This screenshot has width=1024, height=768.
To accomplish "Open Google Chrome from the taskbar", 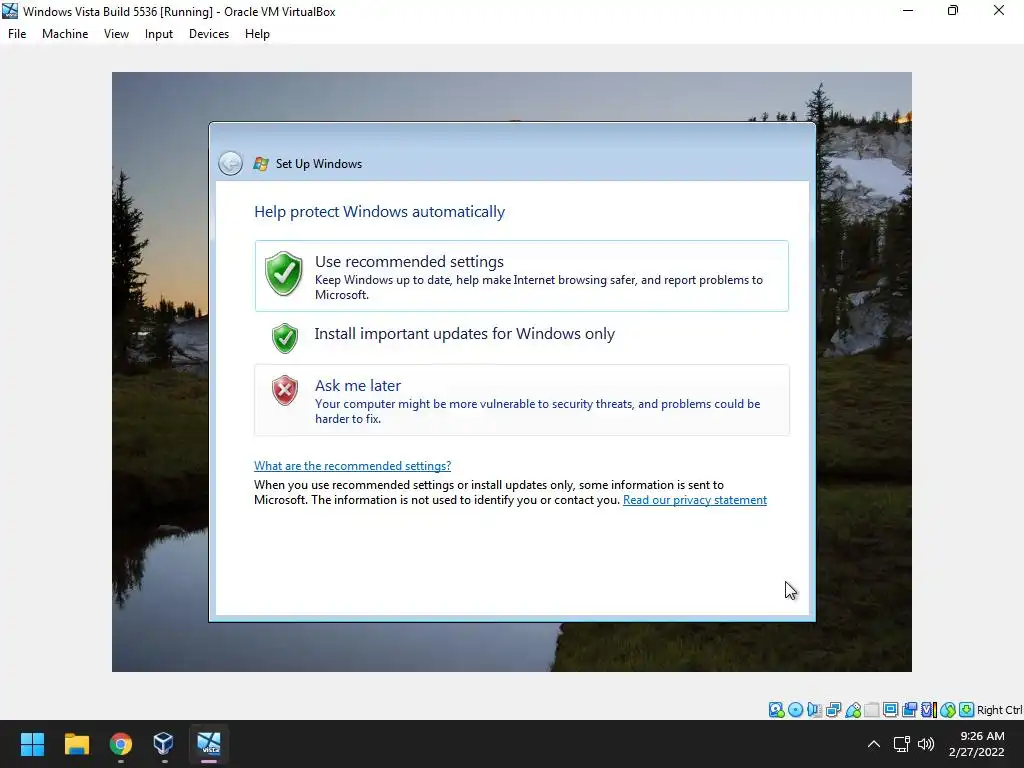I will (120, 744).
